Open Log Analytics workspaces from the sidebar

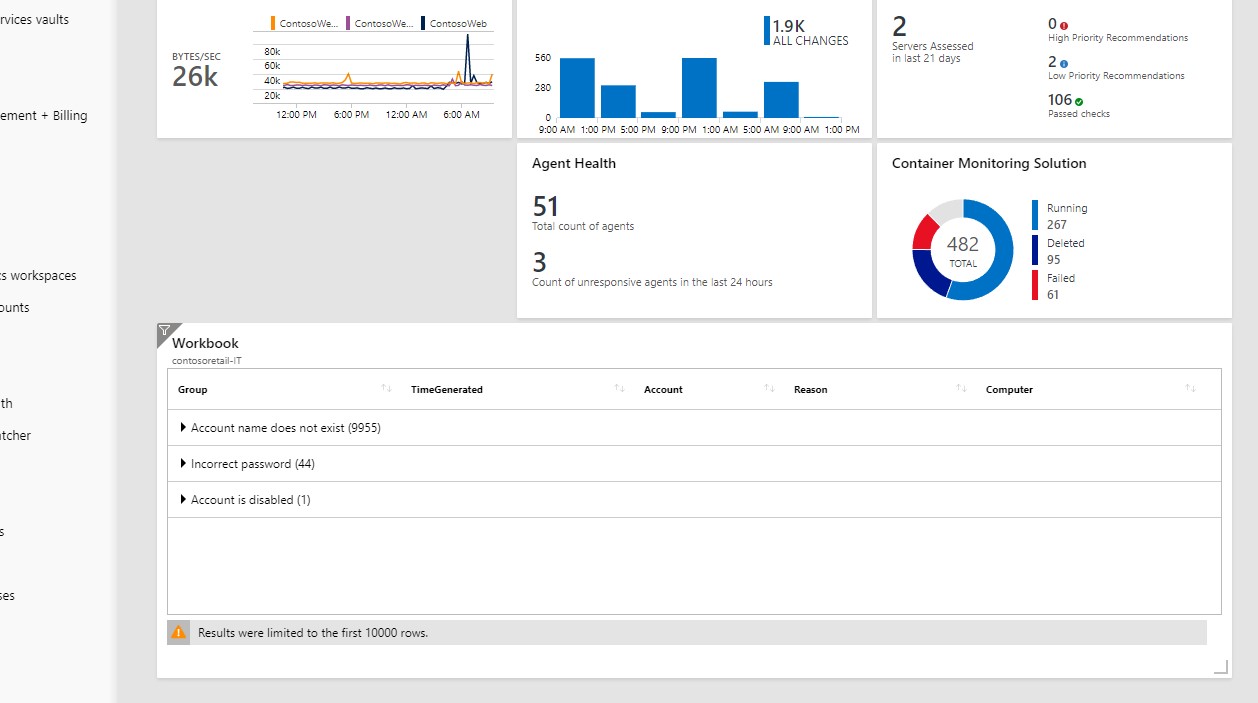pos(40,275)
